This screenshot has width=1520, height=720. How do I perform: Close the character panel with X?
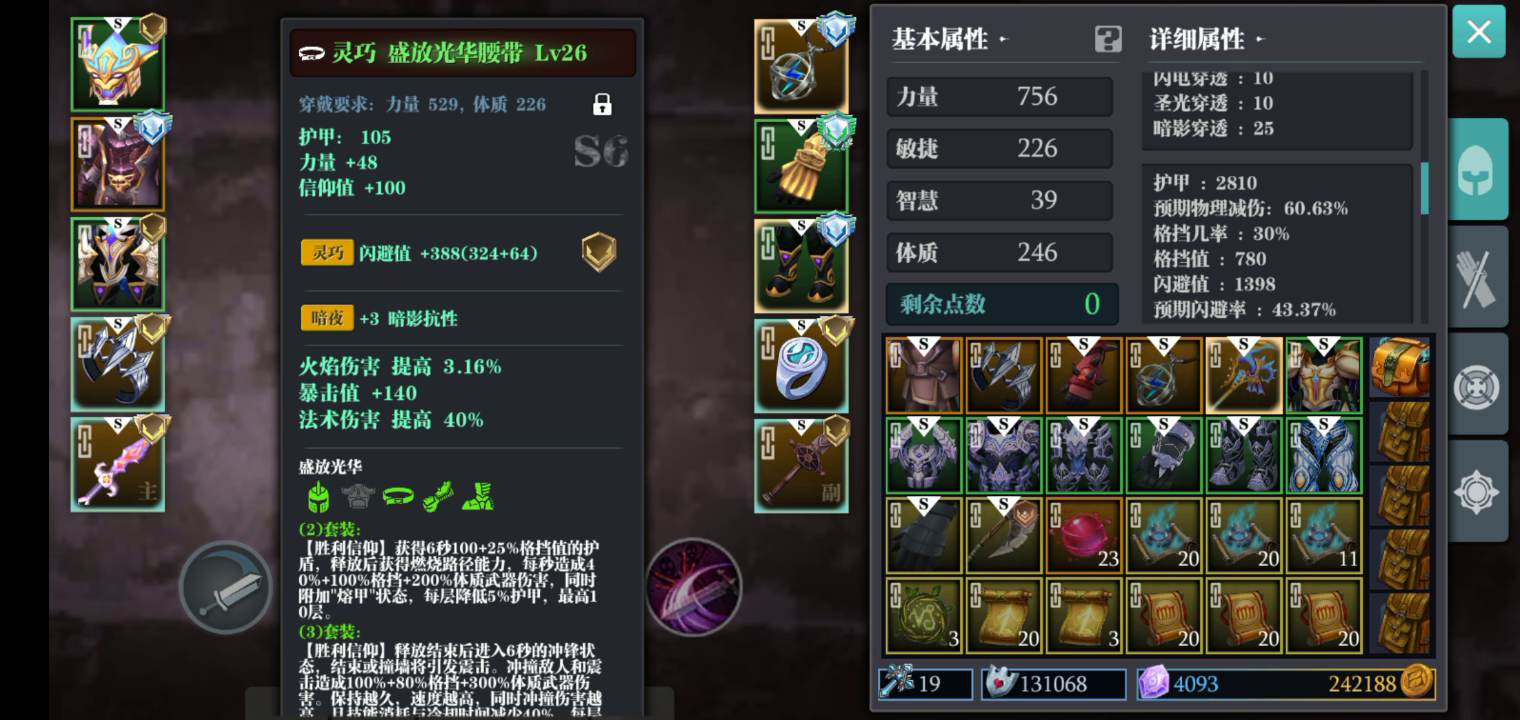coord(1479,32)
